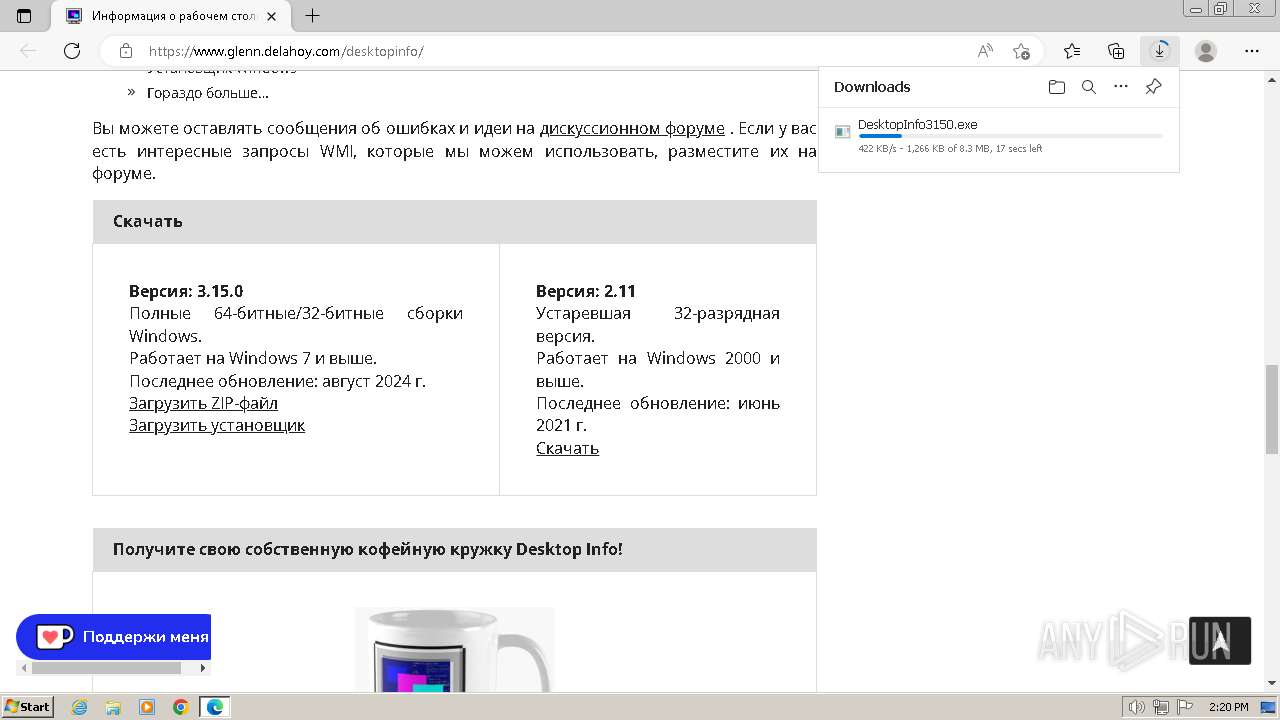The width and height of the screenshot is (1280, 720).
Task: Click the scroll up arrow of page scrollbar
Action: tap(1272, 78)
